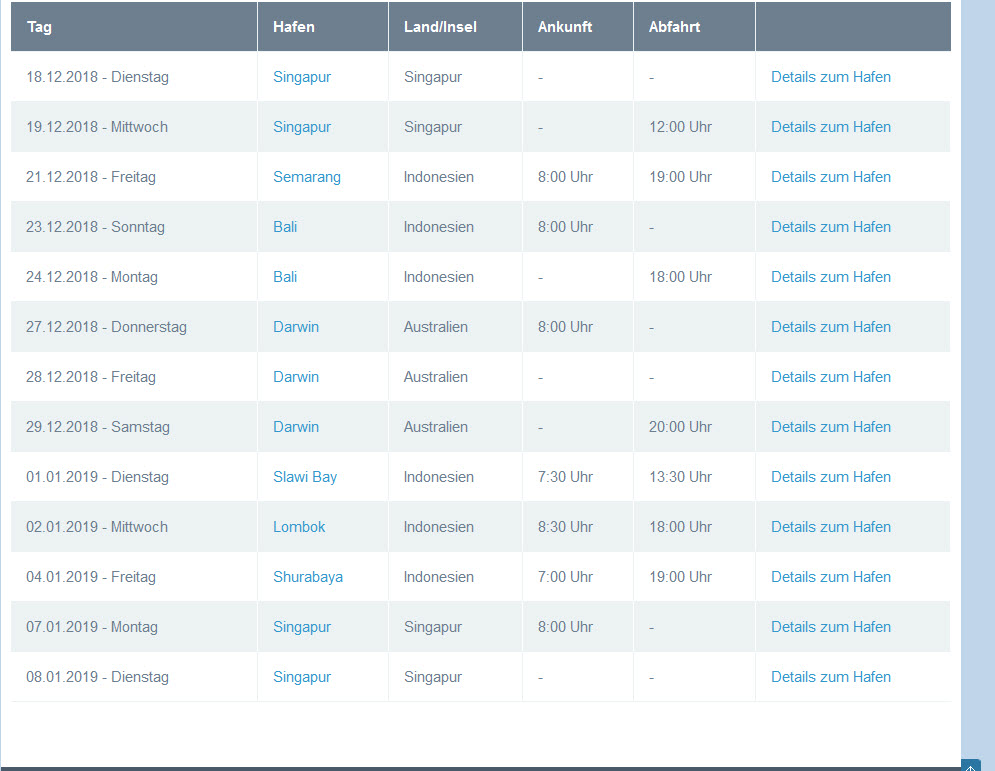View Details zum Hafen for Slawi Bay
Viewport: 995px width, 771px height.
point(830,477)
